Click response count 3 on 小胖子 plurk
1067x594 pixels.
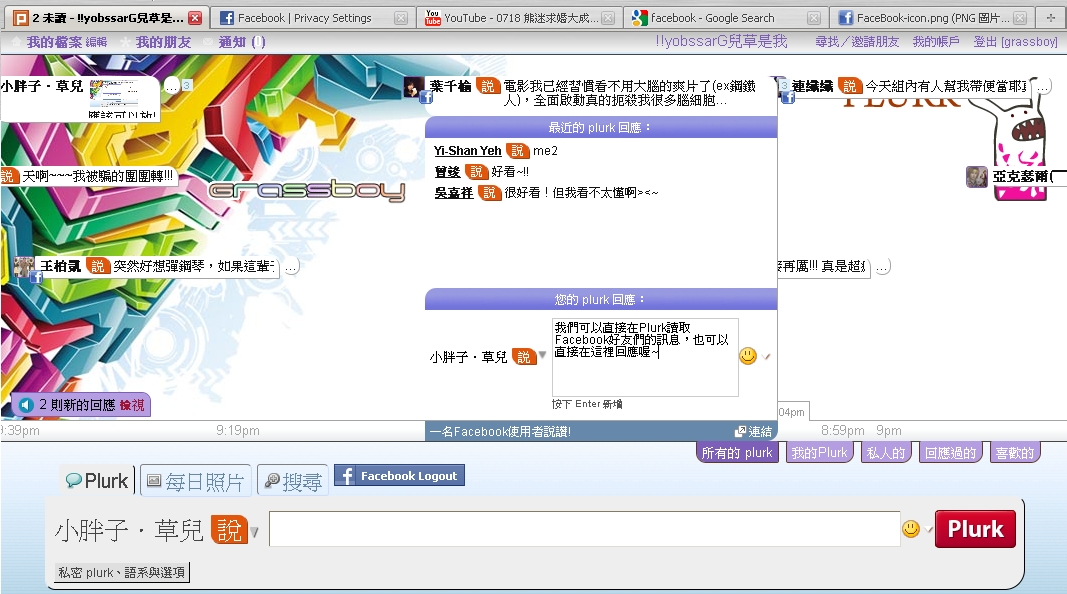[x=186, y=85]
